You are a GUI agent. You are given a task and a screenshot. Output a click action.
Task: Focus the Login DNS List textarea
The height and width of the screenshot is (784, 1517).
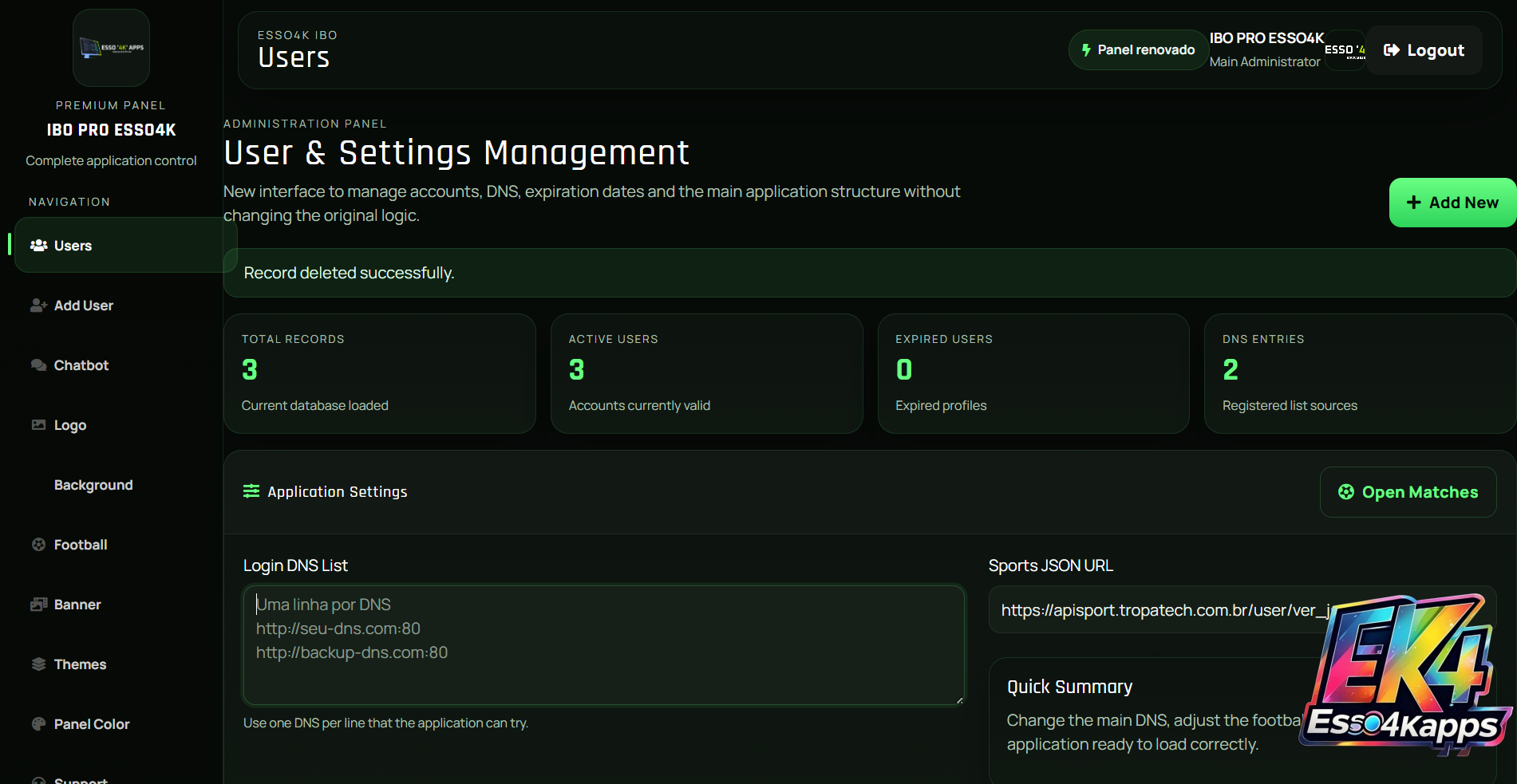point(604,645)
